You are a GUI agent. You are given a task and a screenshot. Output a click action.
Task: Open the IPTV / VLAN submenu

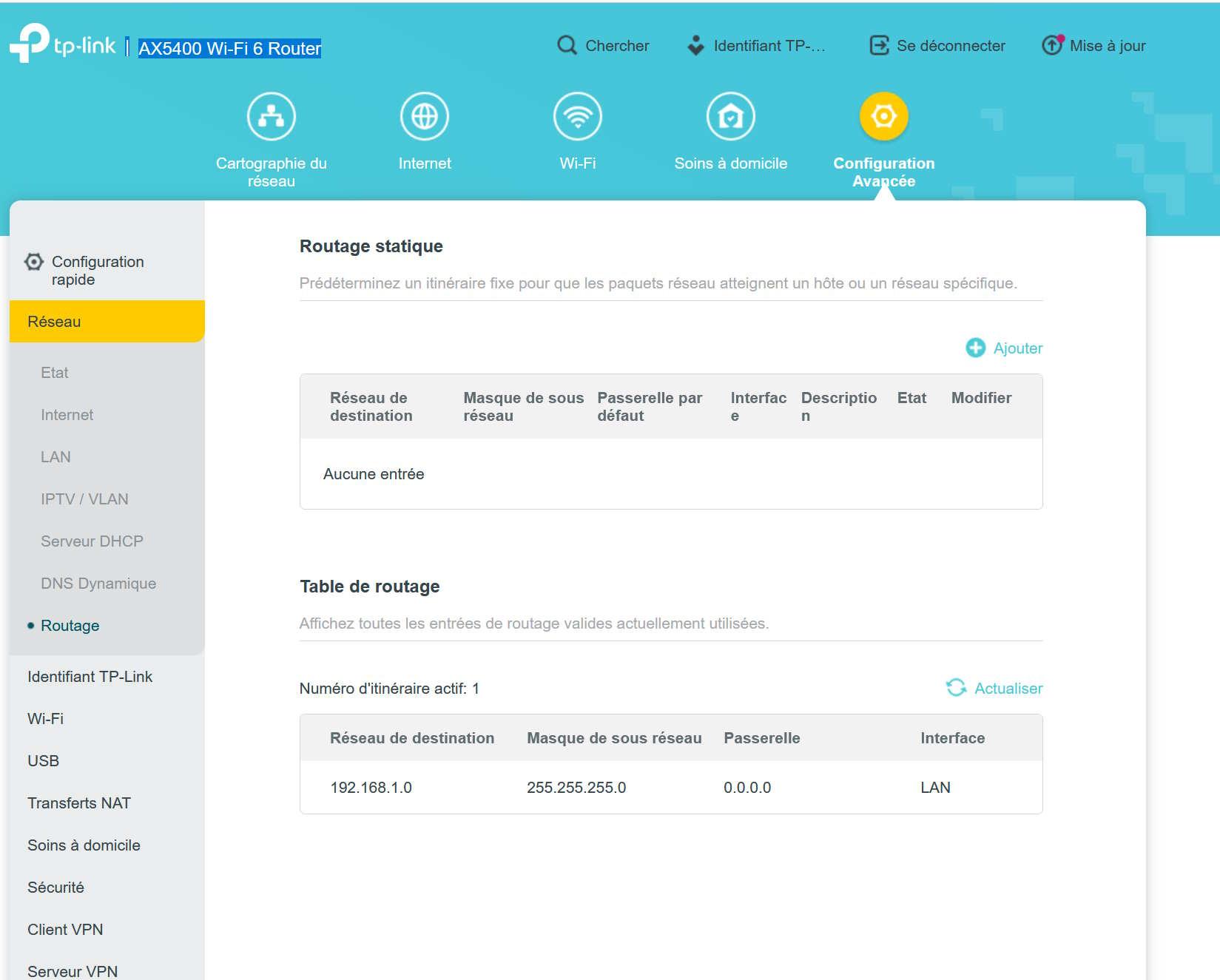coord(84,499)
